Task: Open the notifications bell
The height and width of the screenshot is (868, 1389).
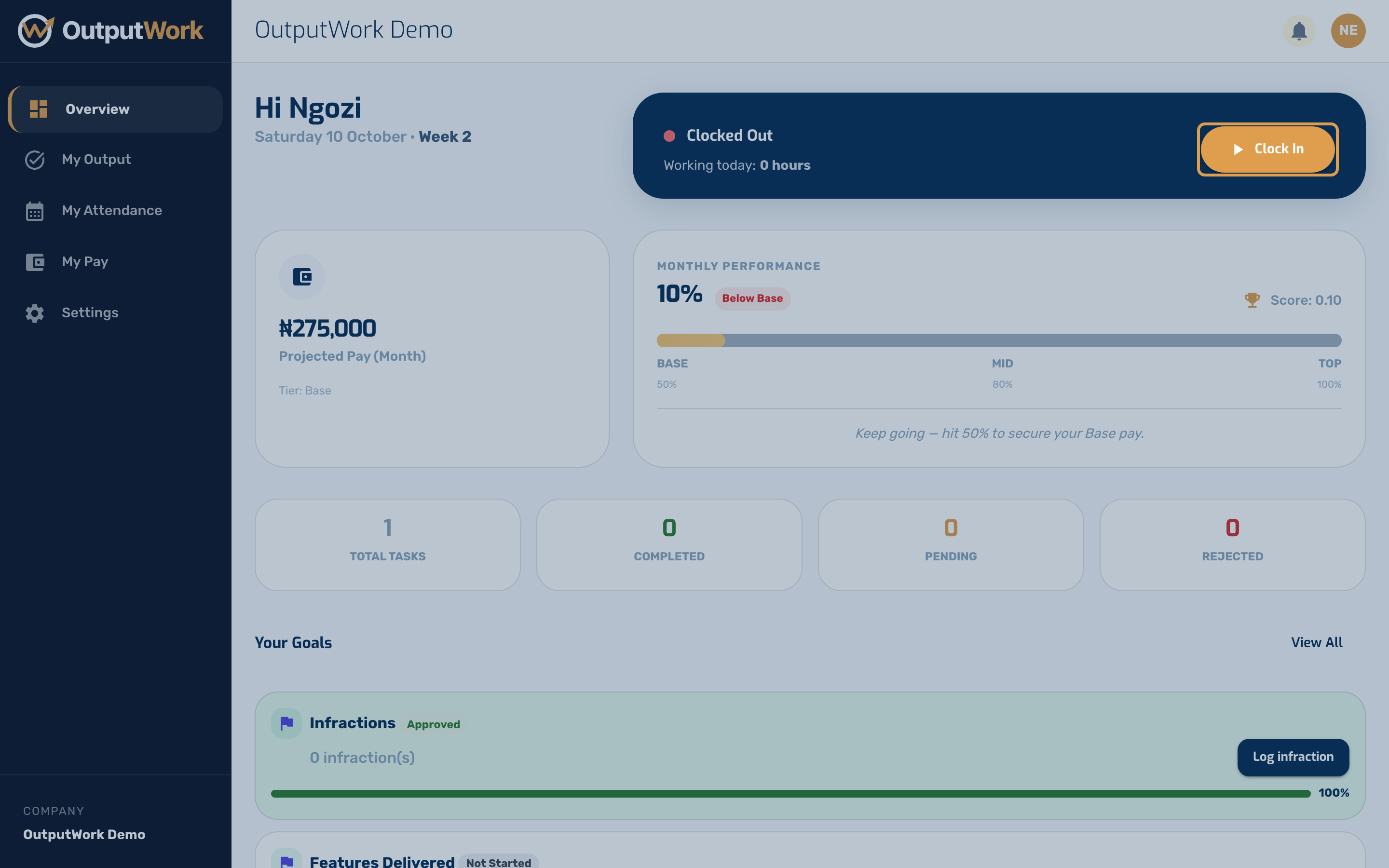Action: point(1299,30)
